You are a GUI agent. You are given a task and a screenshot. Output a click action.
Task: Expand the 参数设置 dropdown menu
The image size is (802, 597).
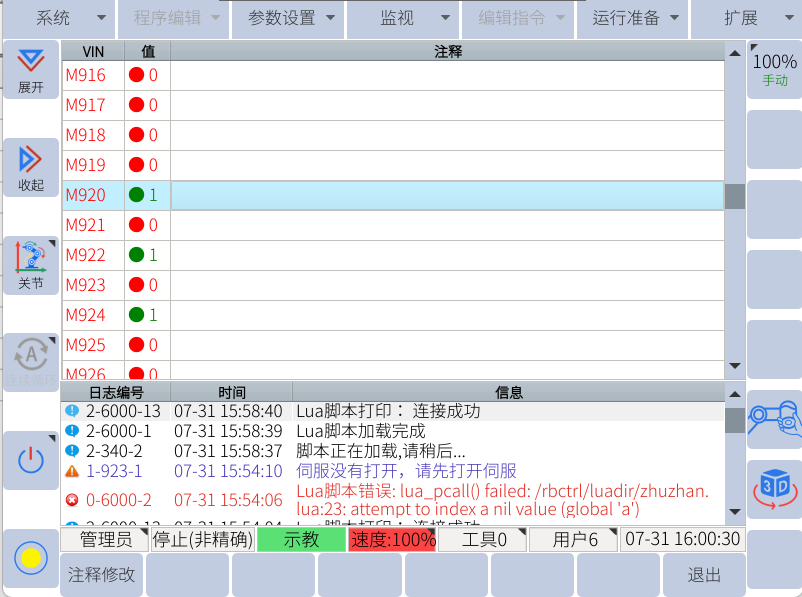(x=287, y=18)
